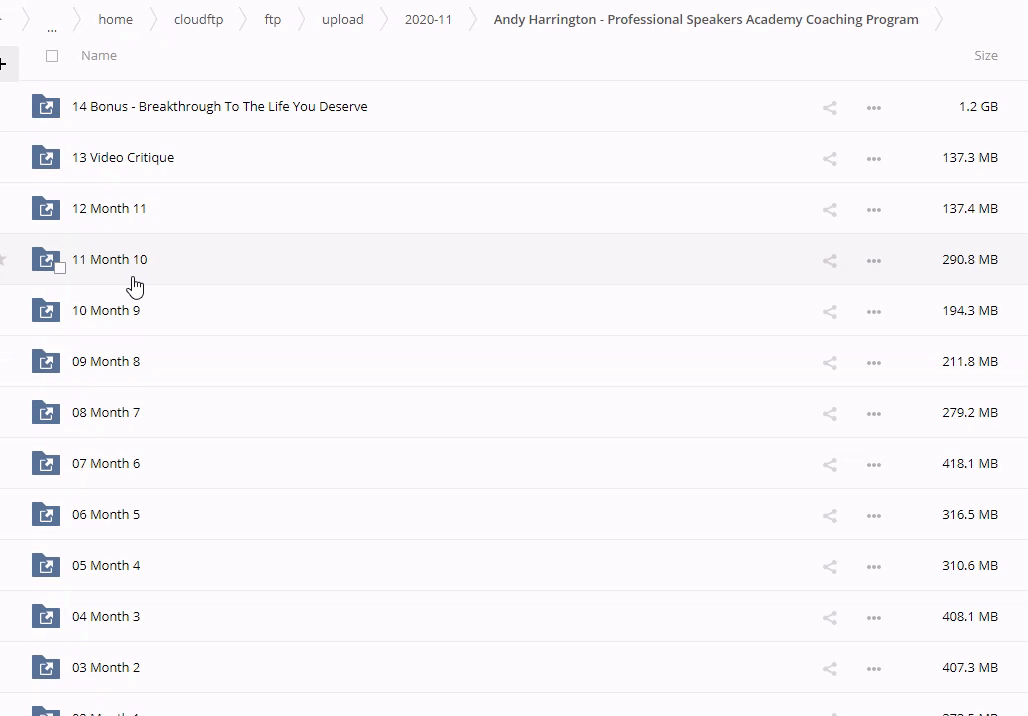Viewport: 1028px width, 716px height.
Task: Click share icon for 12 Month 11
Action: click(x=829, y=210)
